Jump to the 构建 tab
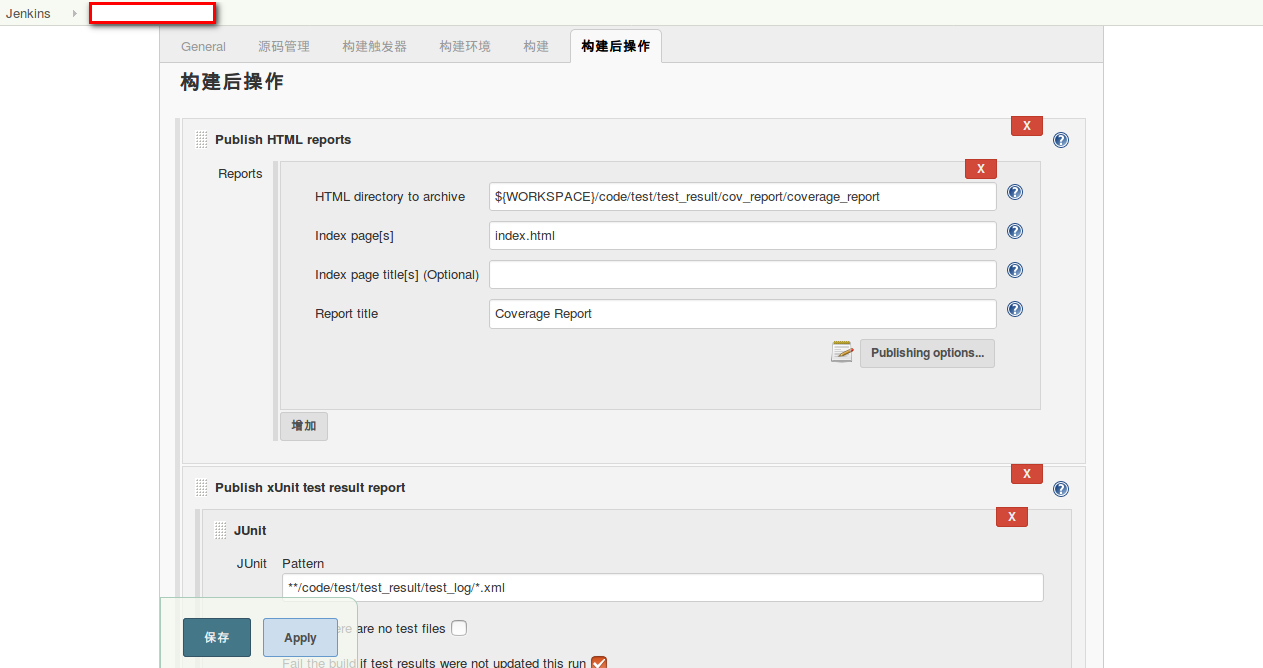 [x=536, y=46]
